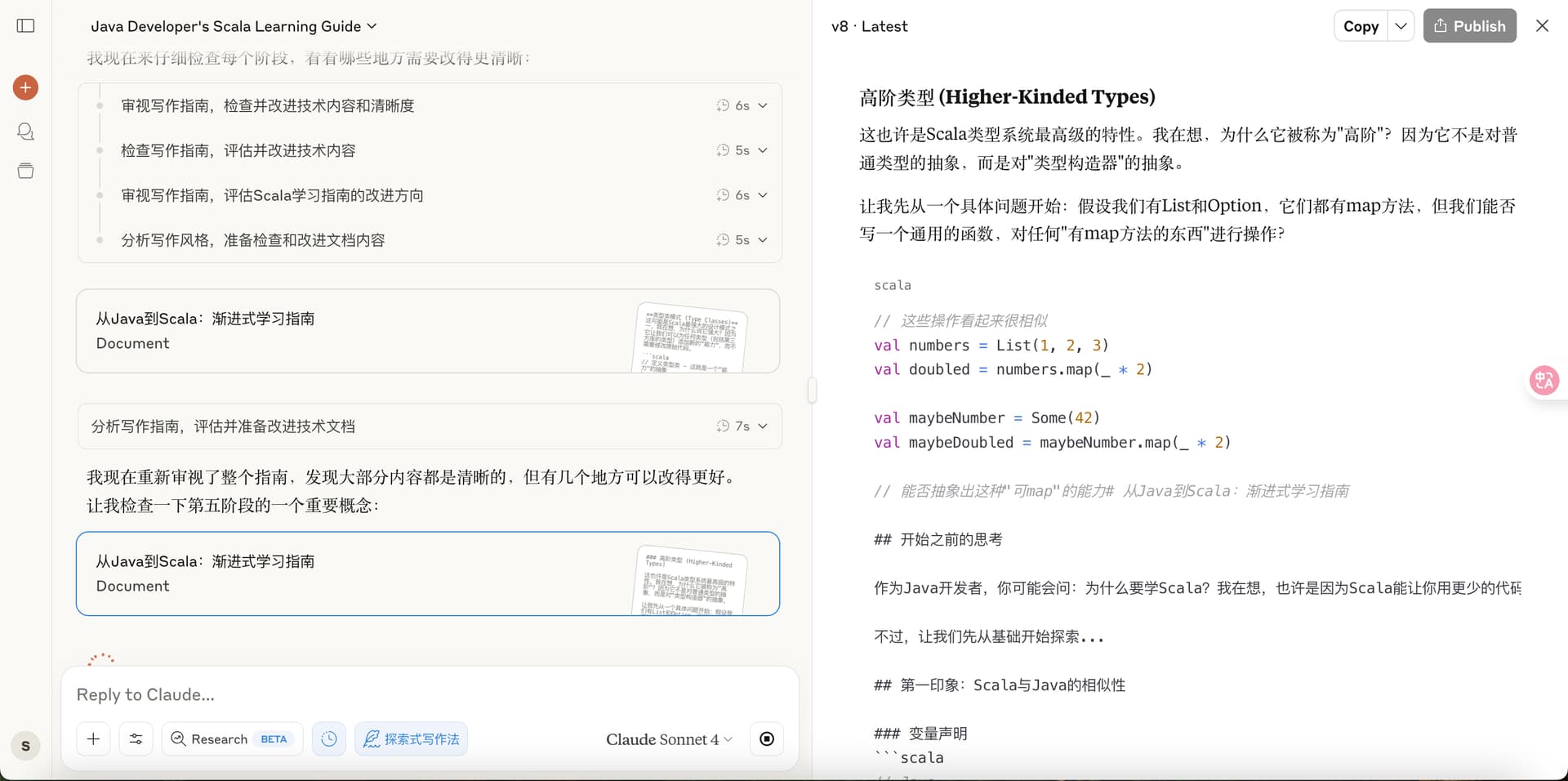This screenshot has width=1568, height=781.
Task: Click the attach plus button in reply box
Action: pos(94,739)
